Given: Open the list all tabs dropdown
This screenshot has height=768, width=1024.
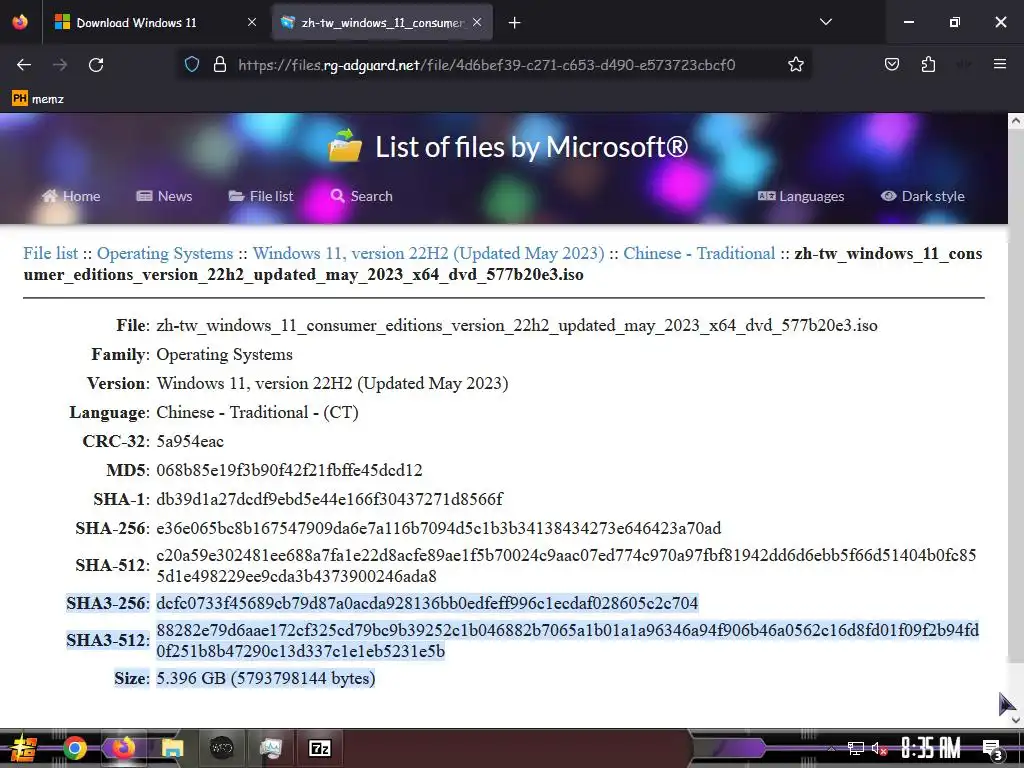Looking at the screenshot, I should pyautogui.click(x=826, y=22).
